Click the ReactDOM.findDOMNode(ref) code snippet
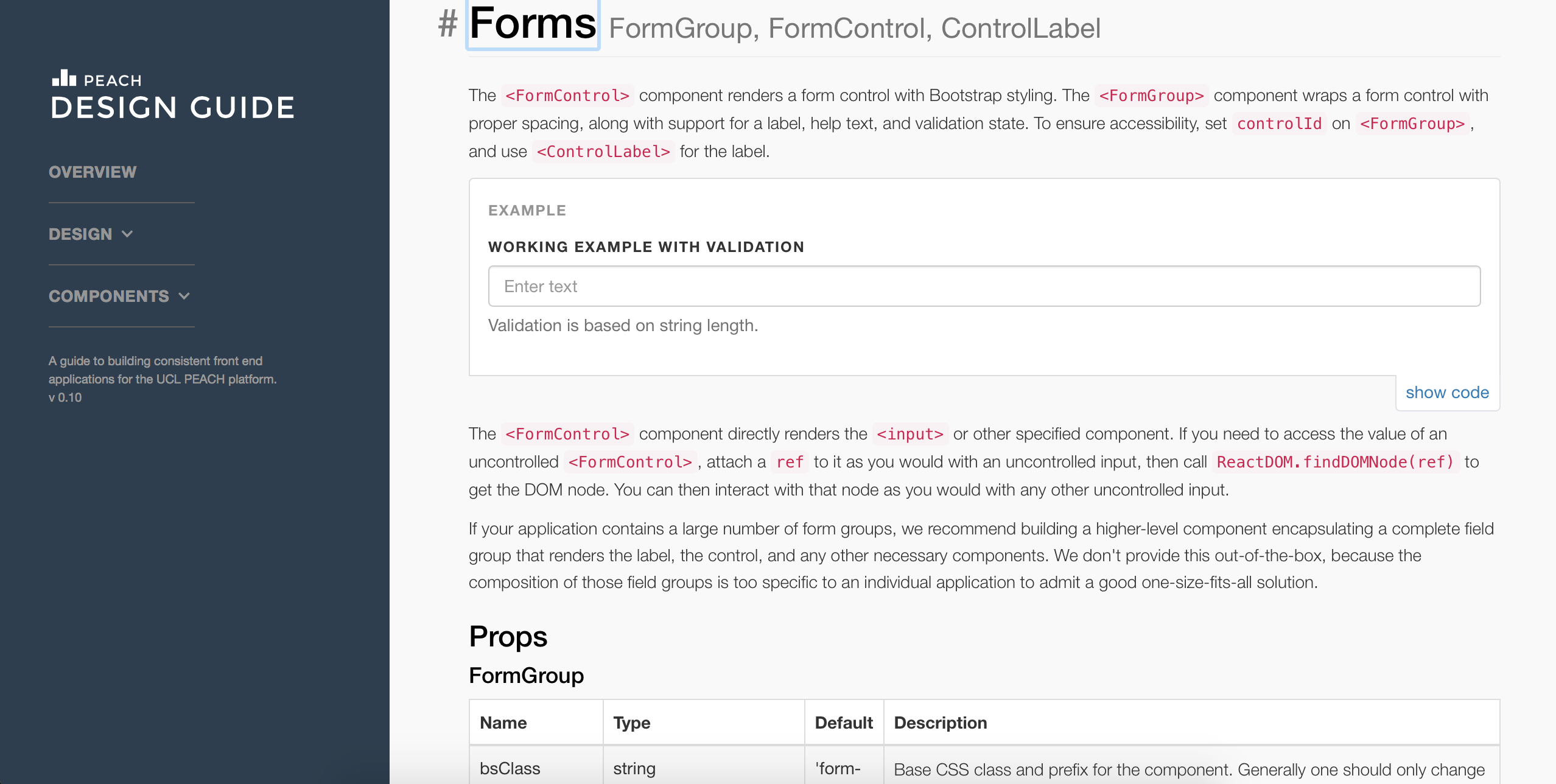The width and height of the screenshot is (1556, 784). coord(1335,462)
